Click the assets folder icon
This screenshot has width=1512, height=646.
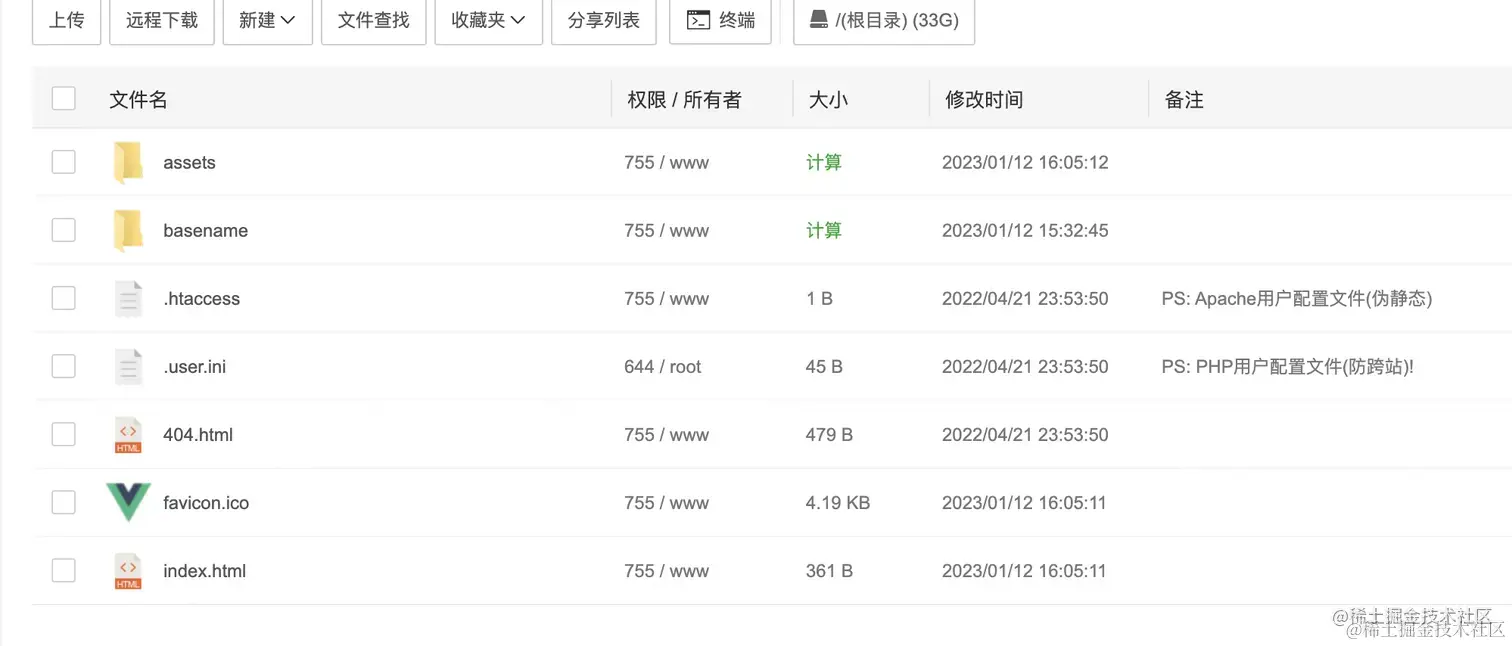click(128, 163)
